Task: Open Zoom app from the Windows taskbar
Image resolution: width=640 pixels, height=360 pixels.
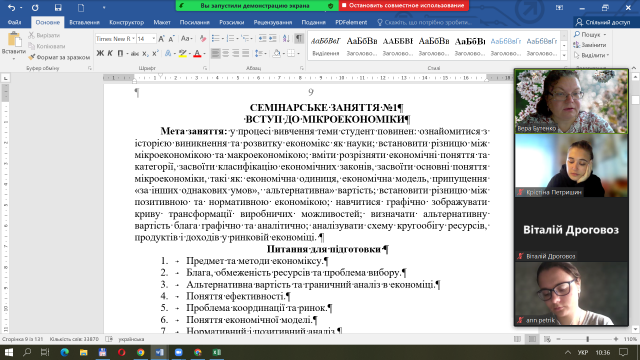Action: pyautogui.click(x=178, y=352)
